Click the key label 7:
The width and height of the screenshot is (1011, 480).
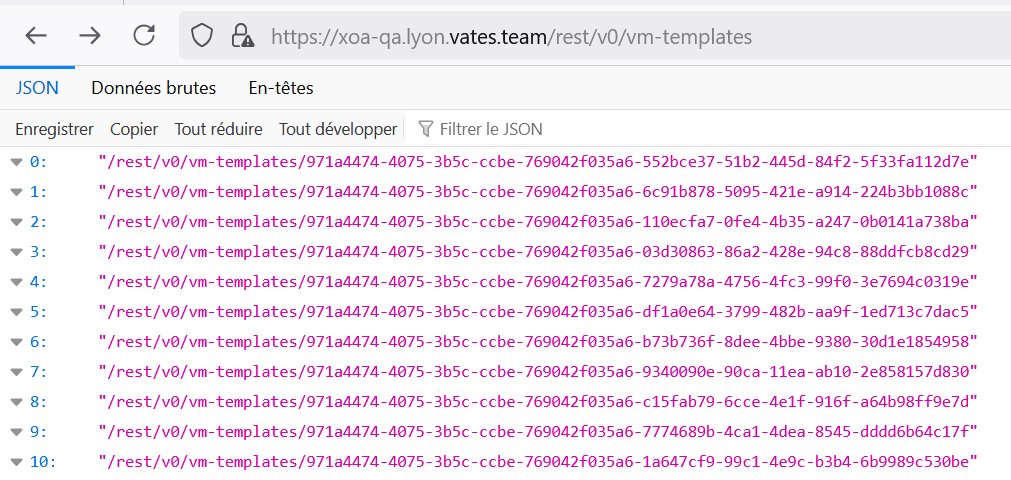click(x=39, y=372)
